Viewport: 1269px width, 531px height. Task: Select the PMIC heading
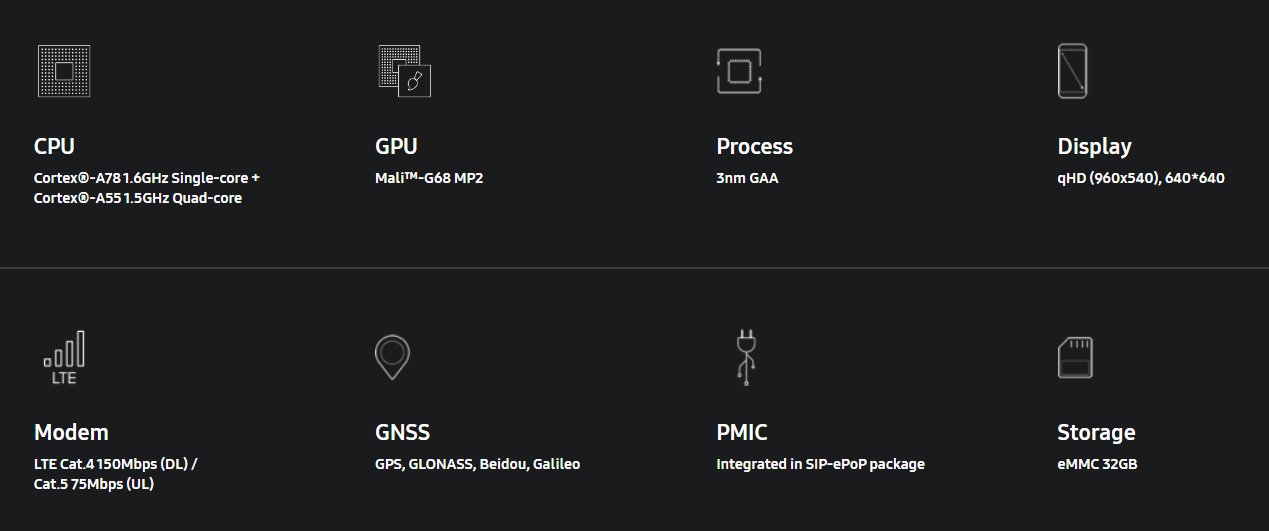pyautogui.click(x=742, y=432)
